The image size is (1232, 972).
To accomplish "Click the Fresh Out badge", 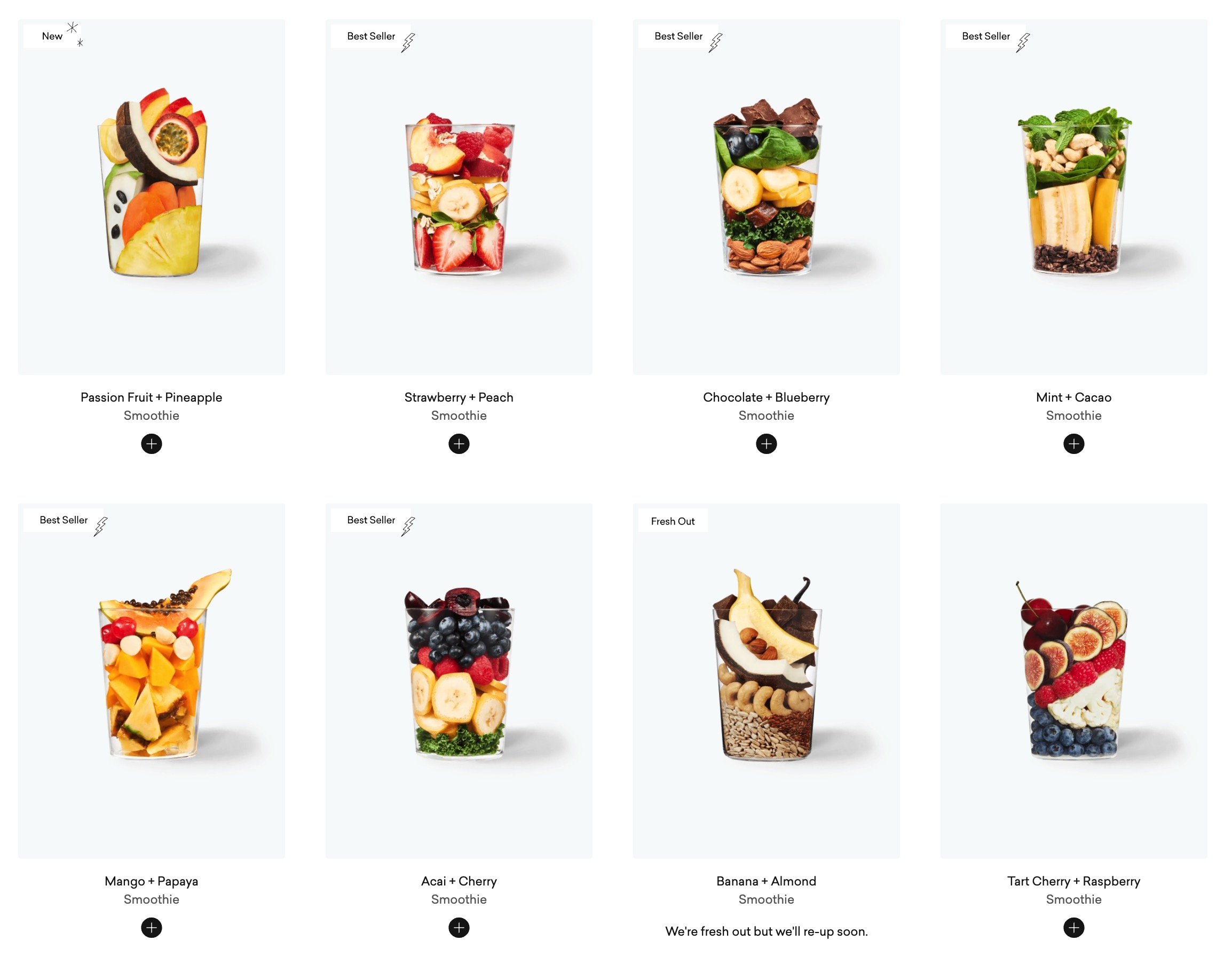I will click(x=673, y=521).
